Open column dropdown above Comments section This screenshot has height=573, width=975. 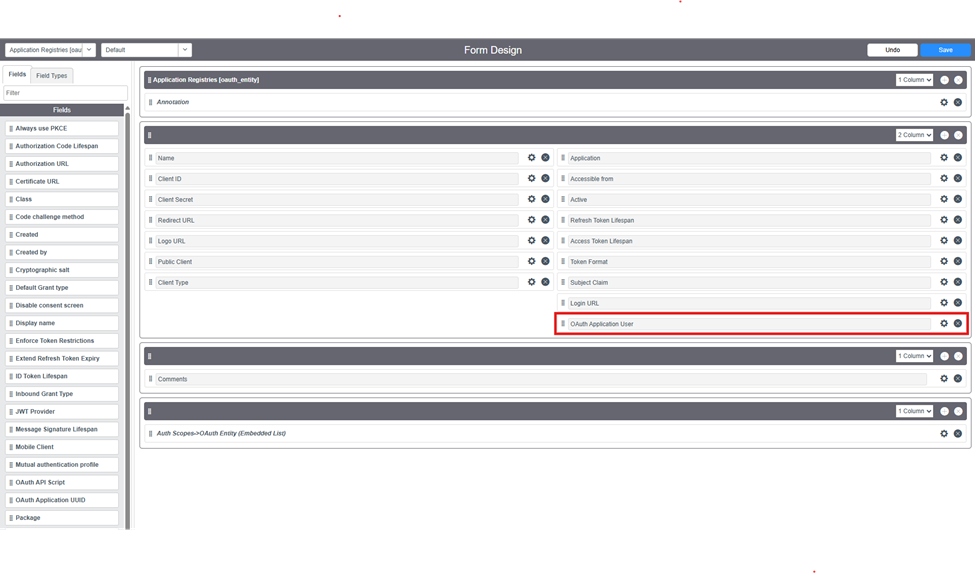pyautogui.click(x=914, y=356)
